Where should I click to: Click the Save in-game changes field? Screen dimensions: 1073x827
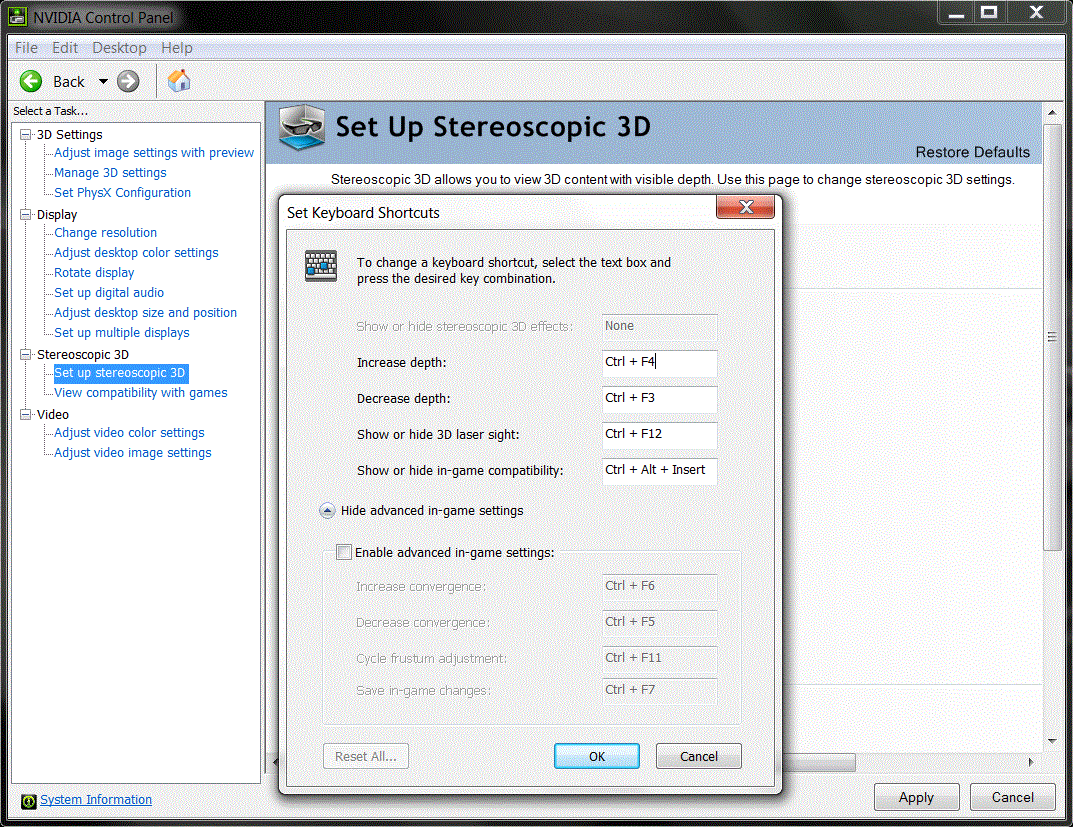click(x=660, y=691)
